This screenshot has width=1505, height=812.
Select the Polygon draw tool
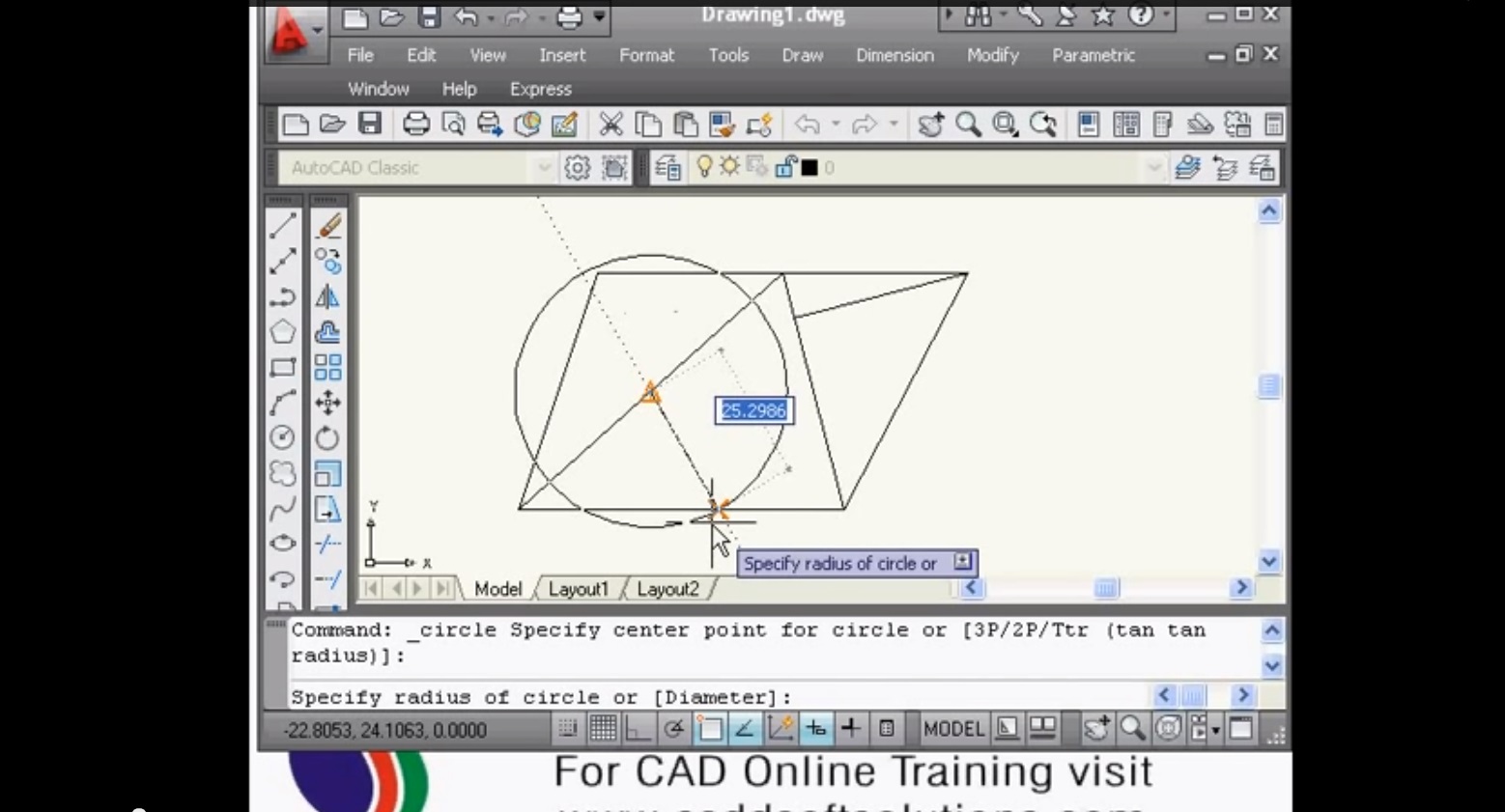pos(282,332)
